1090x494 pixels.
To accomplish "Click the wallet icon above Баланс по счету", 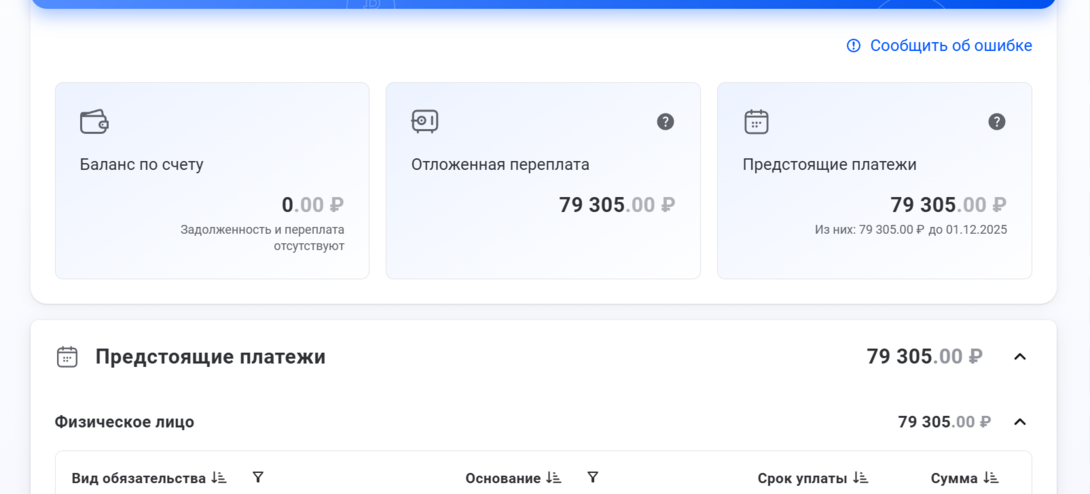I will coord(94,122).
